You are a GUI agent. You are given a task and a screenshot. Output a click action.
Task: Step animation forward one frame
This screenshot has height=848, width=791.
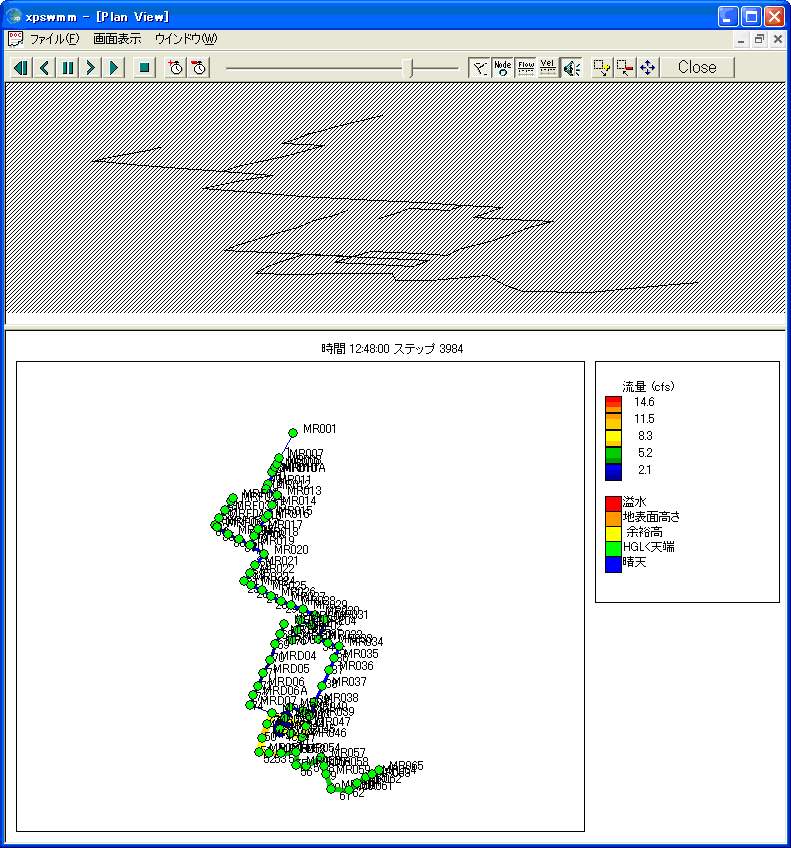pyautogui.click(x=91, y=68)
